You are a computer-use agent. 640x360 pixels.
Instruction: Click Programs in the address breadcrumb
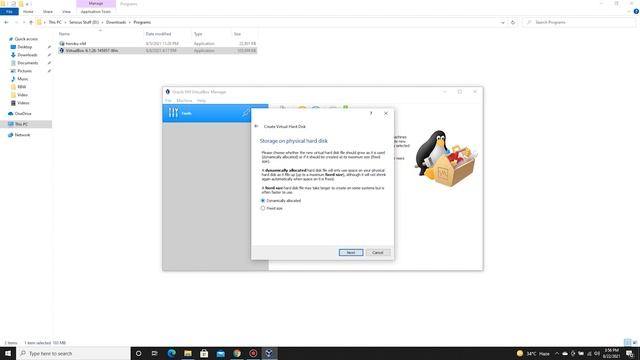pyautogui.click(x=142, y=22)
